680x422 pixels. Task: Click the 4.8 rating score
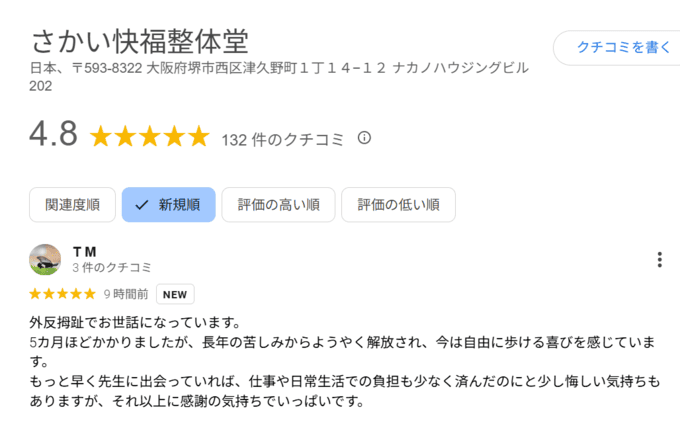pos(53,134)
